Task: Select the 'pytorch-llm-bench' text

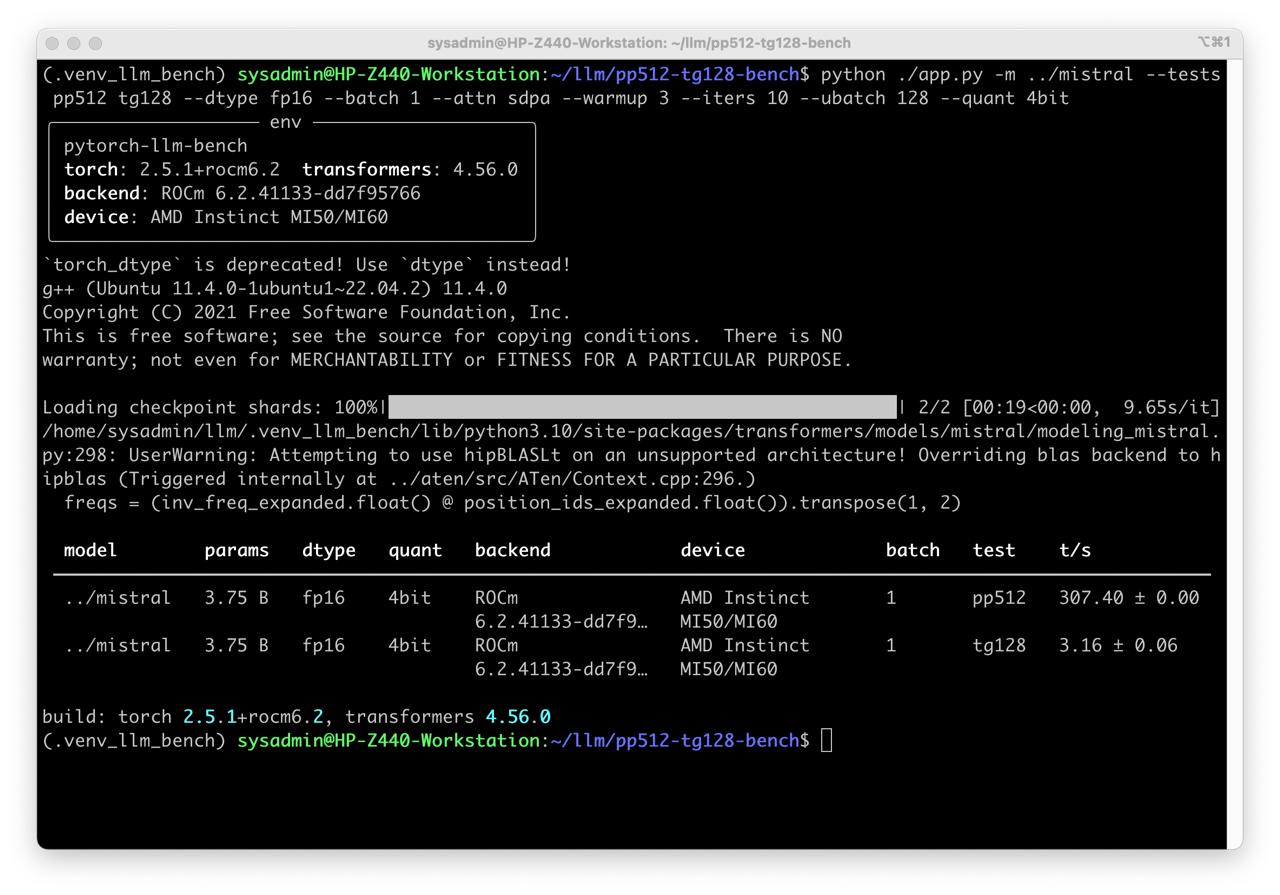Action: (155, 146)
